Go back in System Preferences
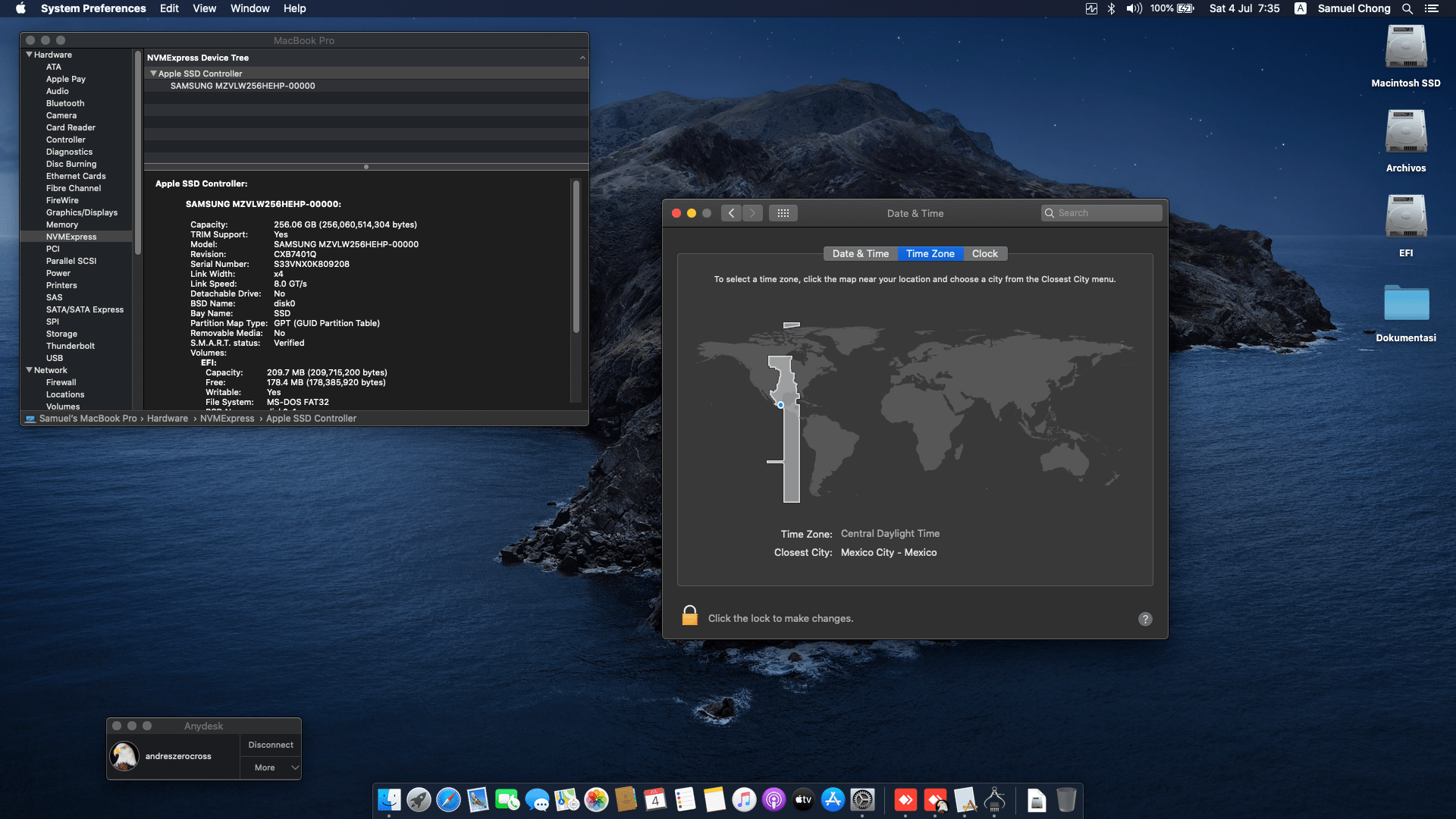 tap(731, 213)
